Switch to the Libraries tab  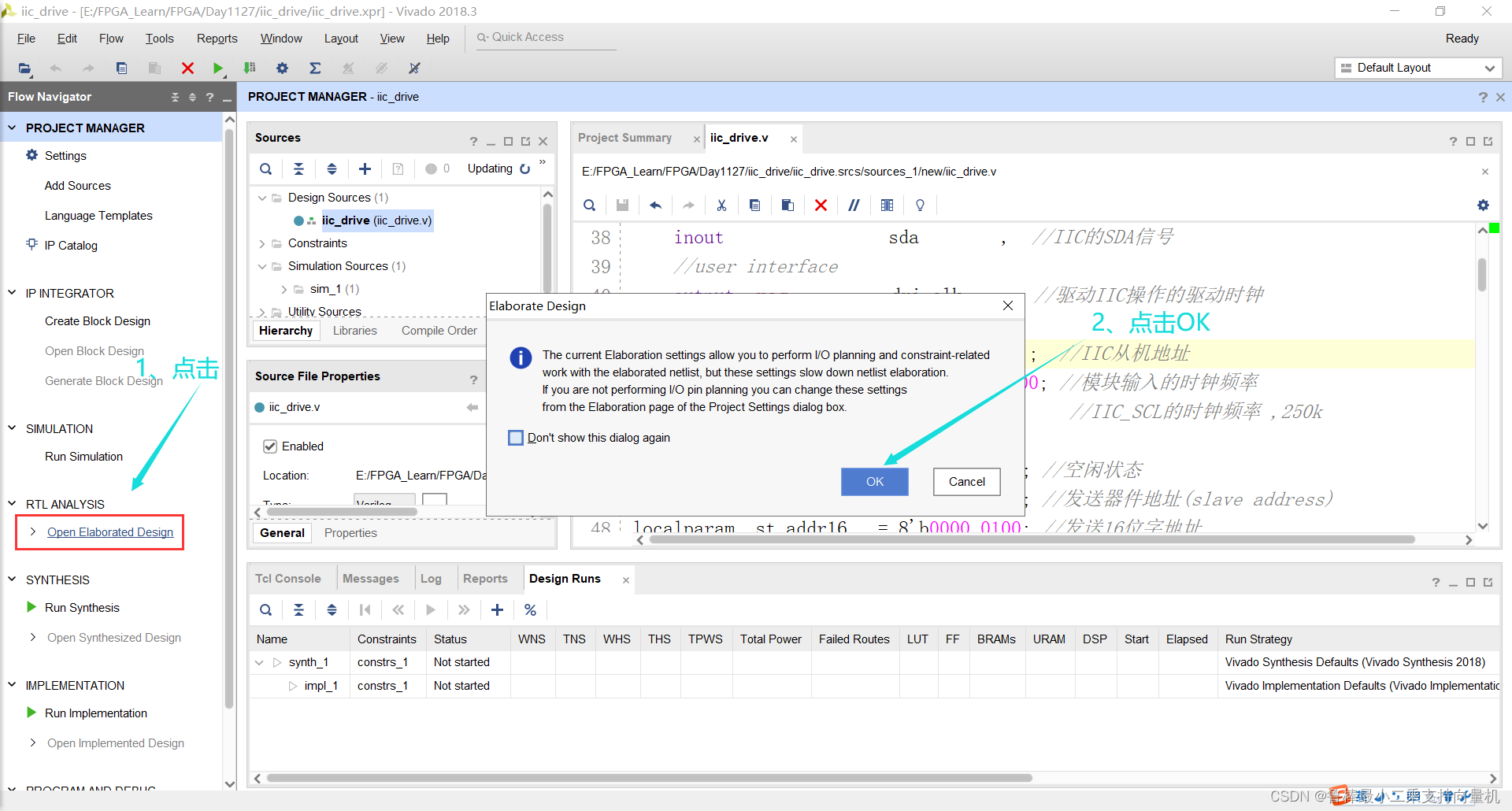coord(354,331)
